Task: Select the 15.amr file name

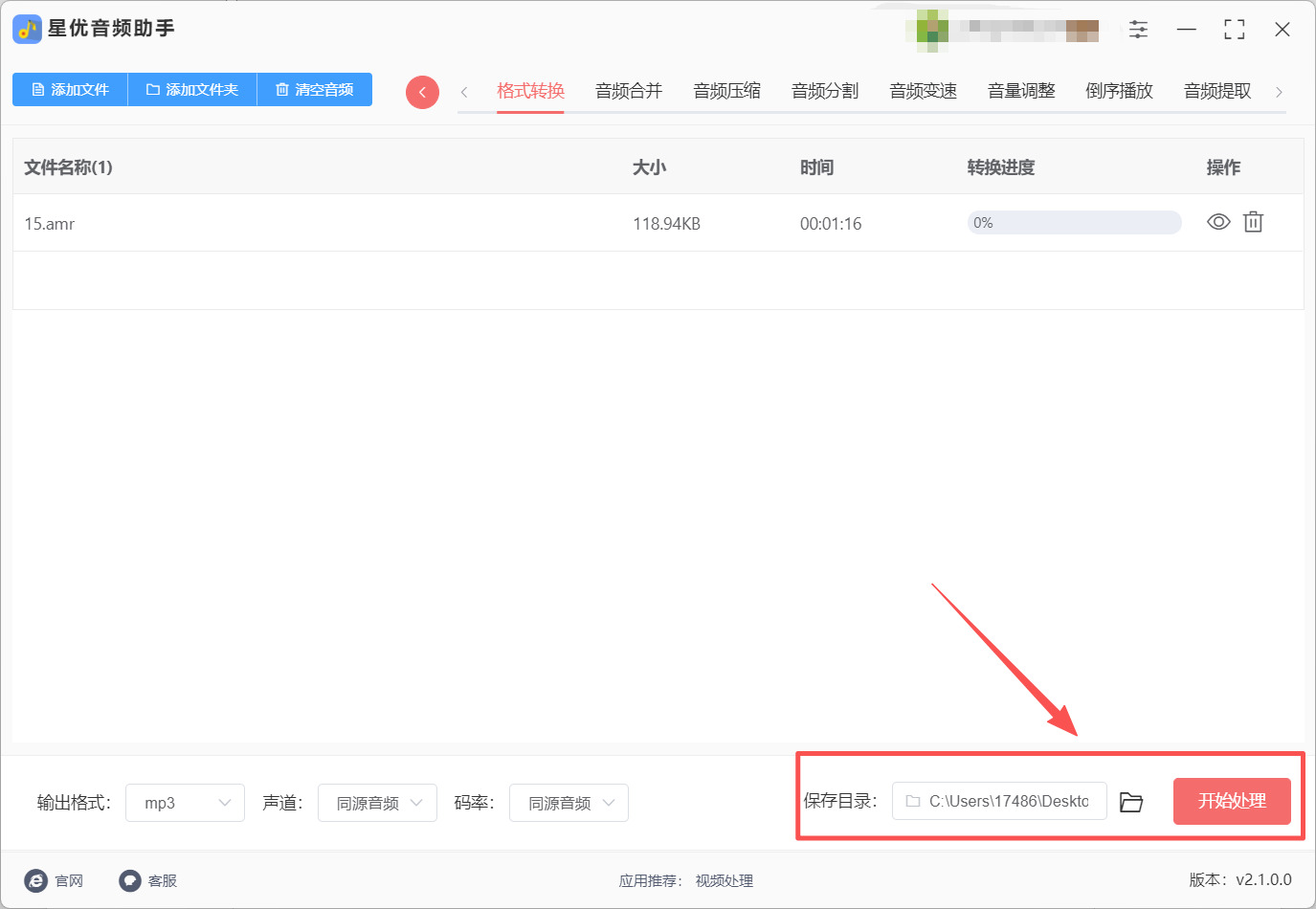Action: coord(50,224)
